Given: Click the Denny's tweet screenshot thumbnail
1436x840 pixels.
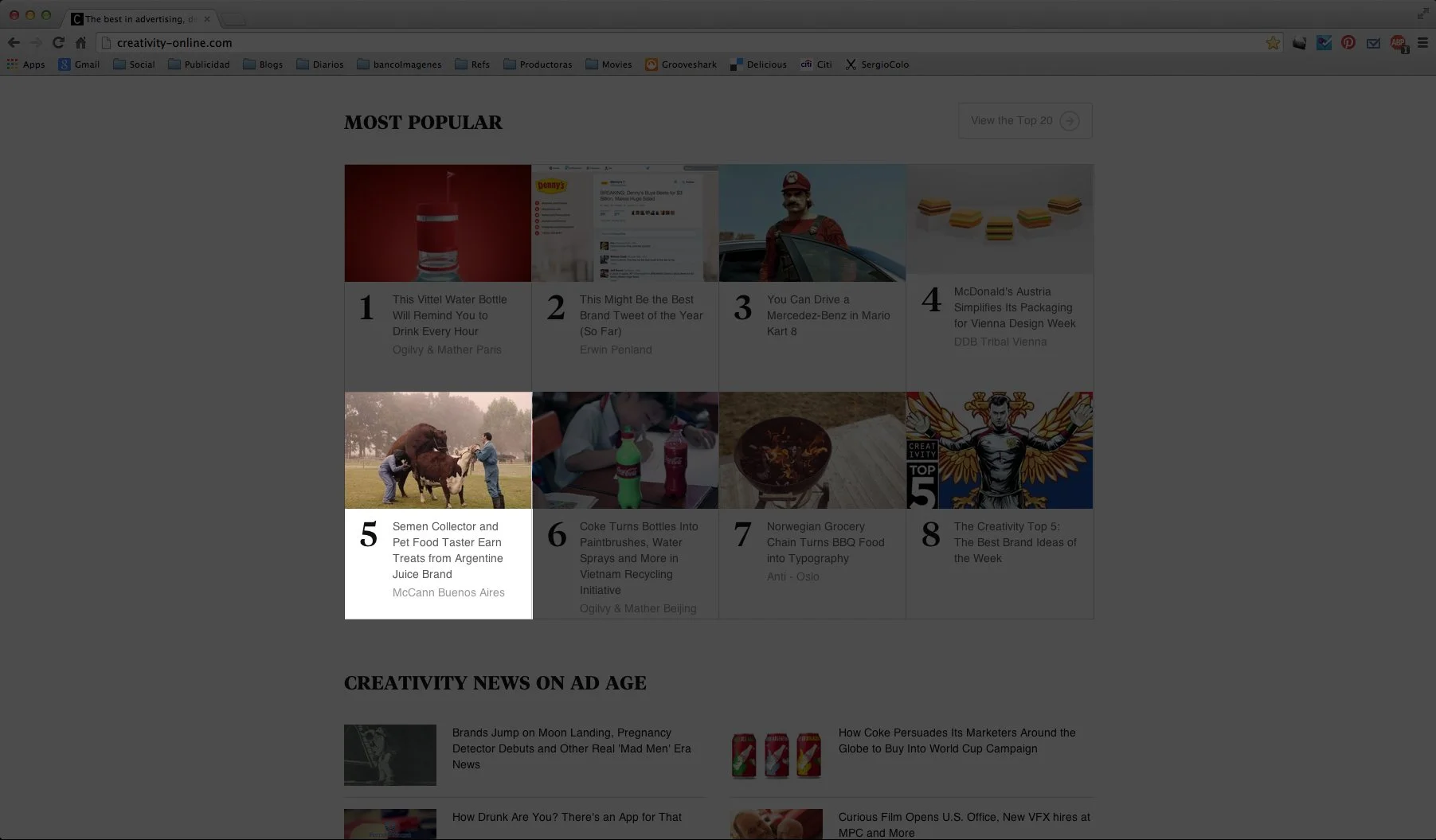Looking at the screenshot, I should (625, 223).
